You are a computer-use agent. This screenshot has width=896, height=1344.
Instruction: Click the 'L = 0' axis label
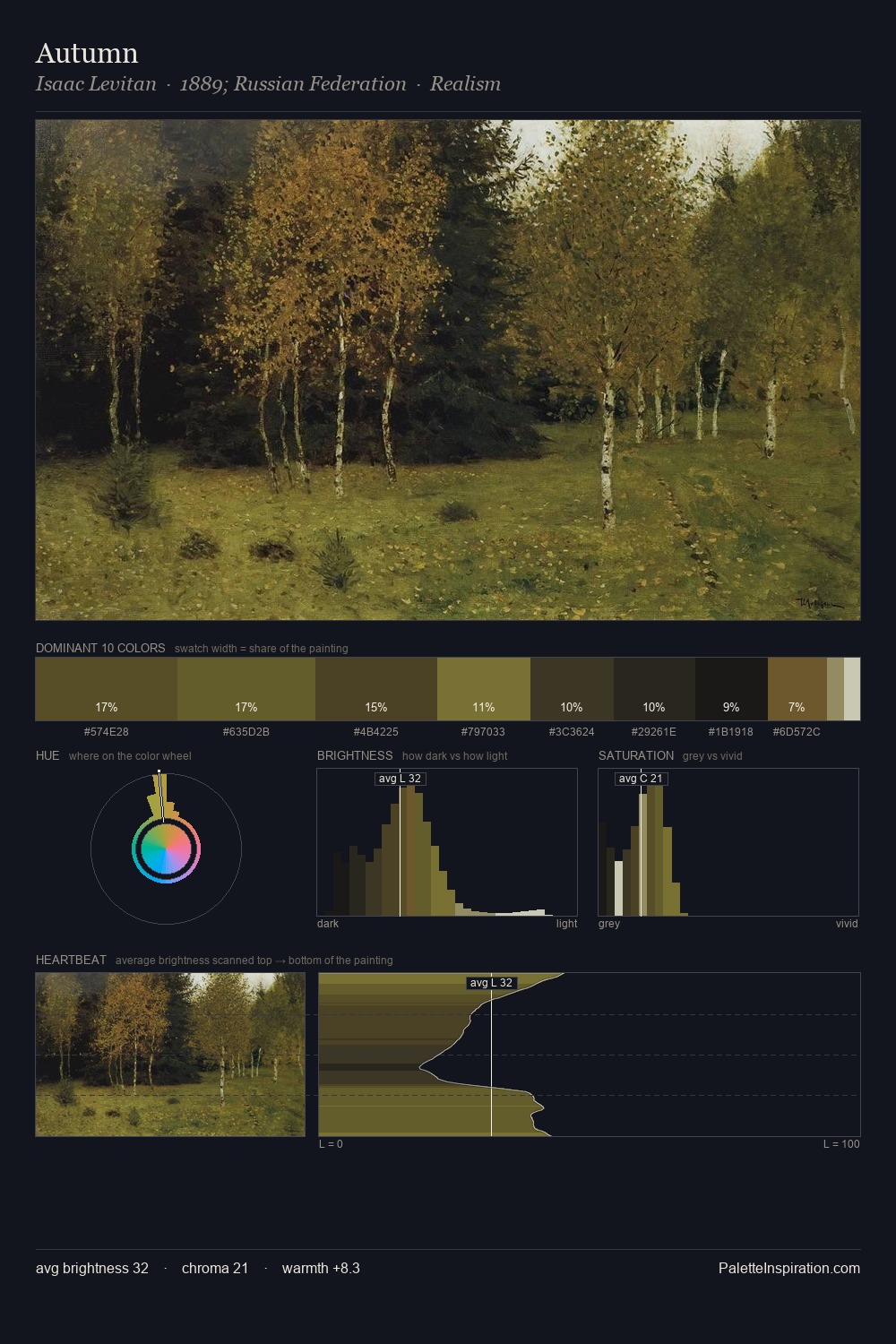331,1144
